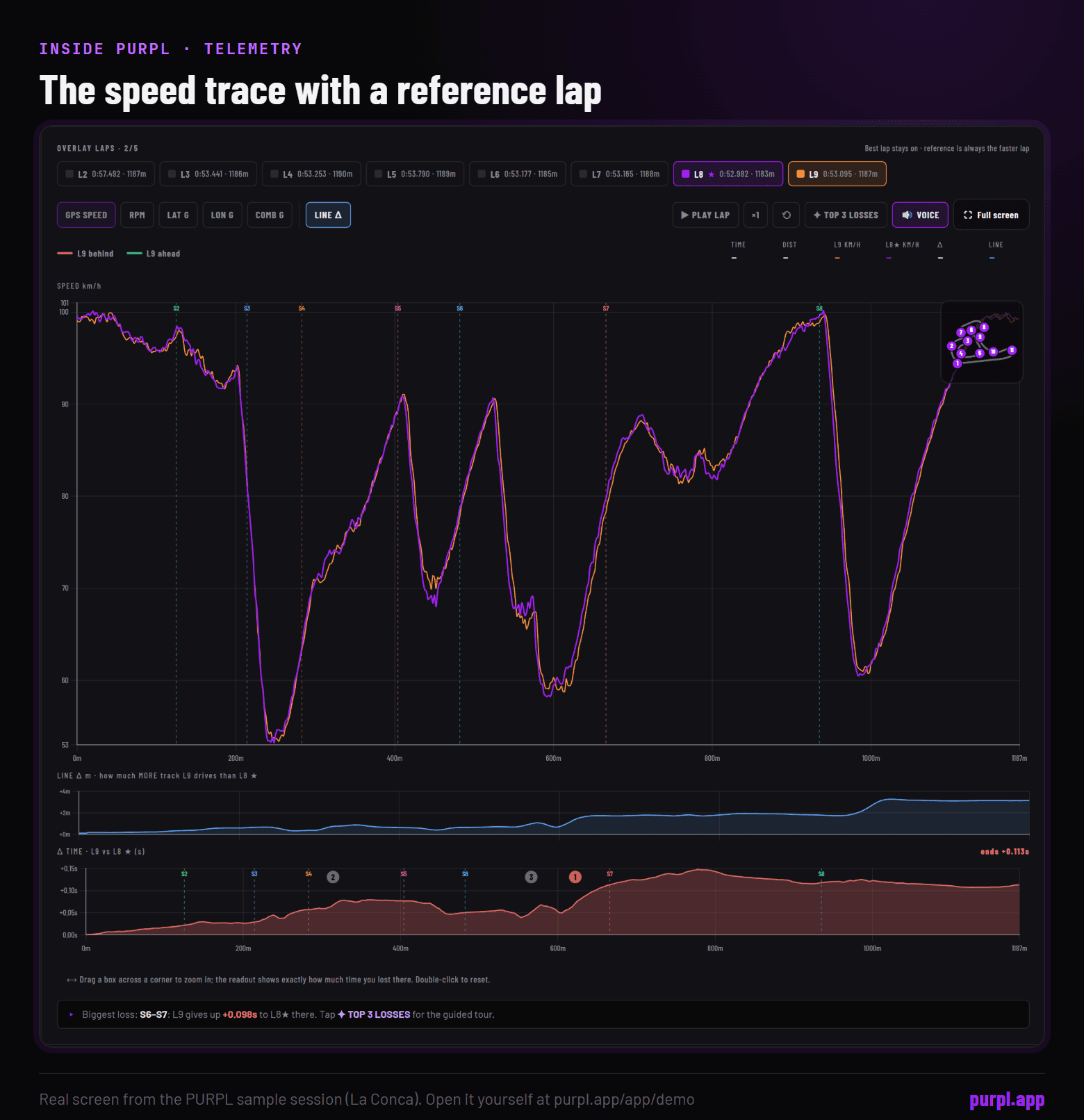Expand the Biggest loss tip arrow
Image resolution: width=1084 pixels, height=1120 pixels.
point(71,1014)
